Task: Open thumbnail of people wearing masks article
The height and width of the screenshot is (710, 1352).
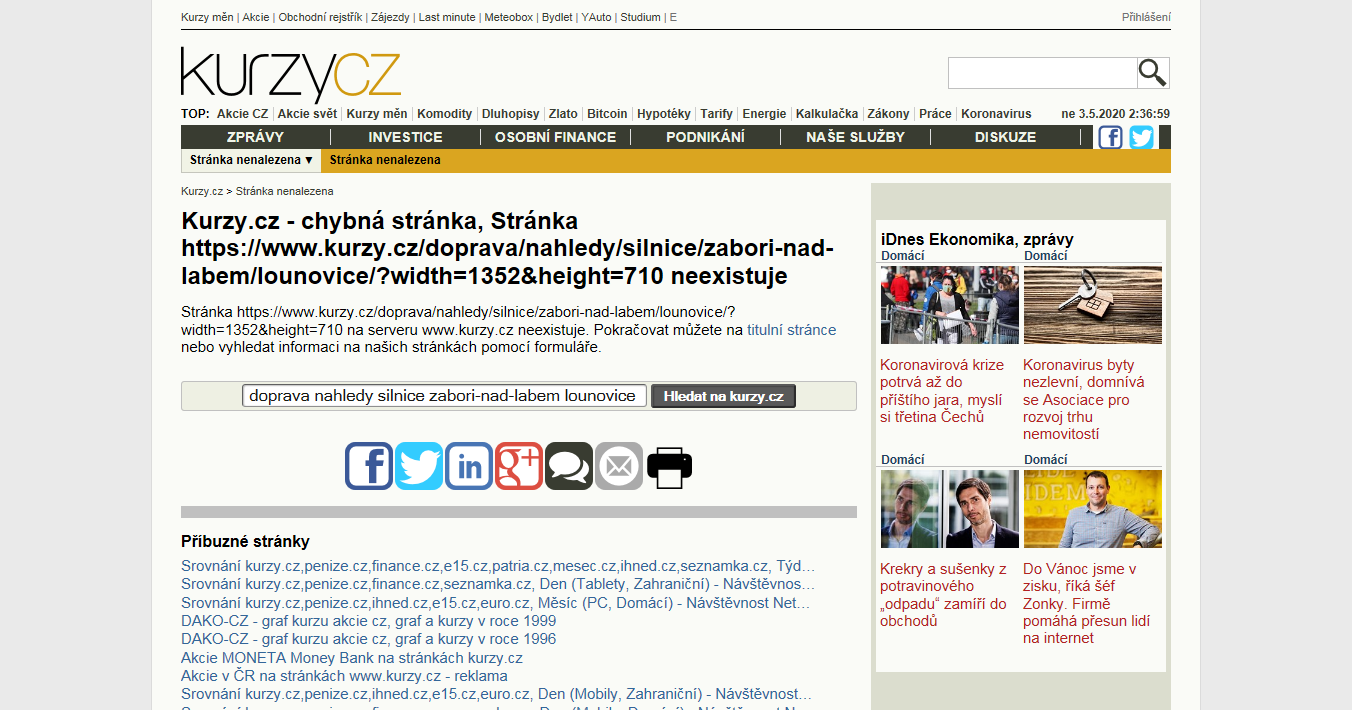Action: [950, 305]
